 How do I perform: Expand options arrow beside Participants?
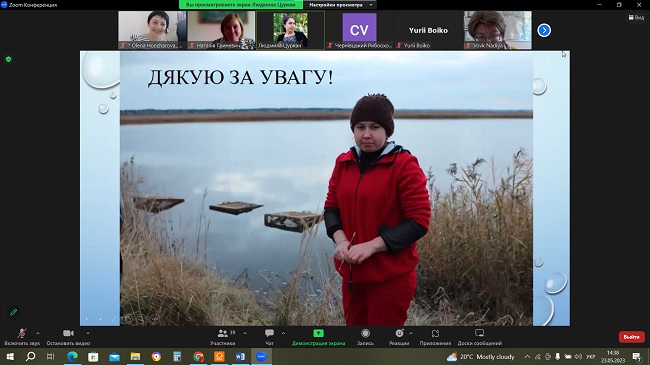point(245,333)
